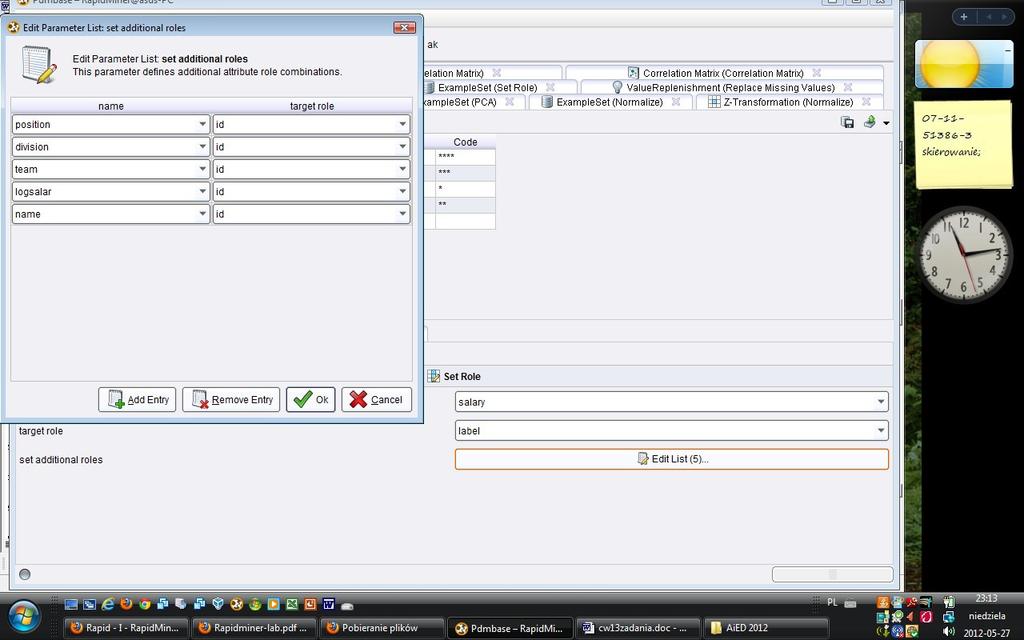Click the weather sun desktop gadget

pyautogui.click(x=963, y=63)
